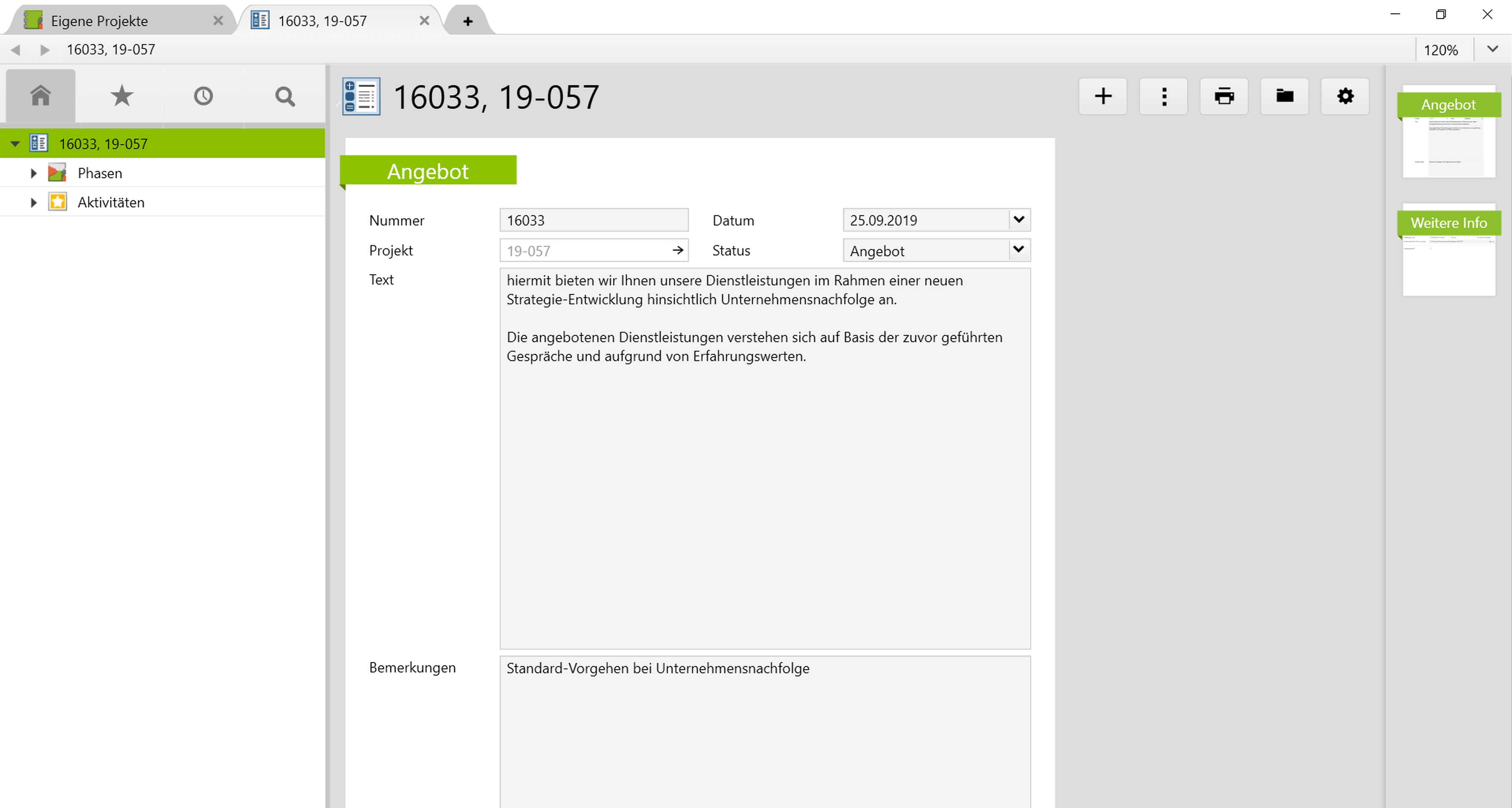Open Favorites via the star icon
This screenshot has width=1512, height=808.
(x=121, y=95)
